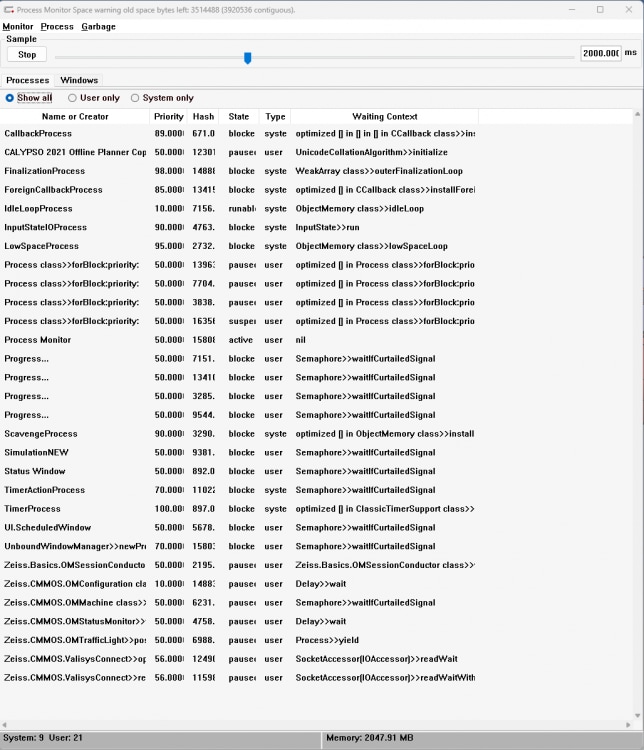The height and width of the screenshot is (750, 644).
Task: Select the UI.ScheduledWindow row
Action: tap(239, 528)
